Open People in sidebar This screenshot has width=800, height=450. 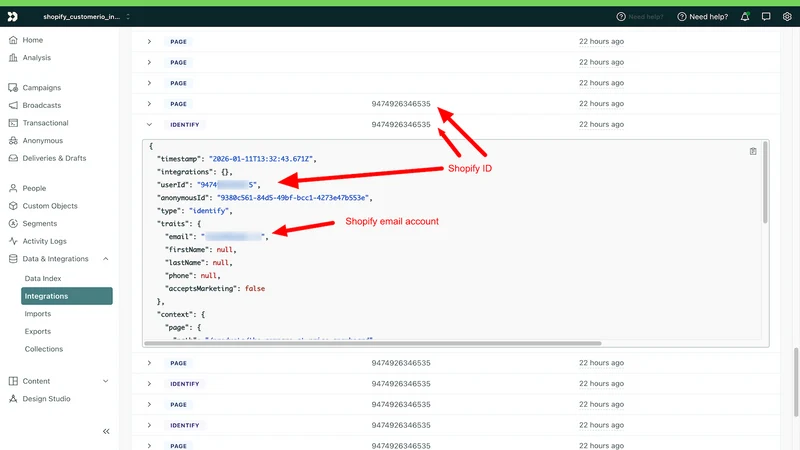[34, 188]
